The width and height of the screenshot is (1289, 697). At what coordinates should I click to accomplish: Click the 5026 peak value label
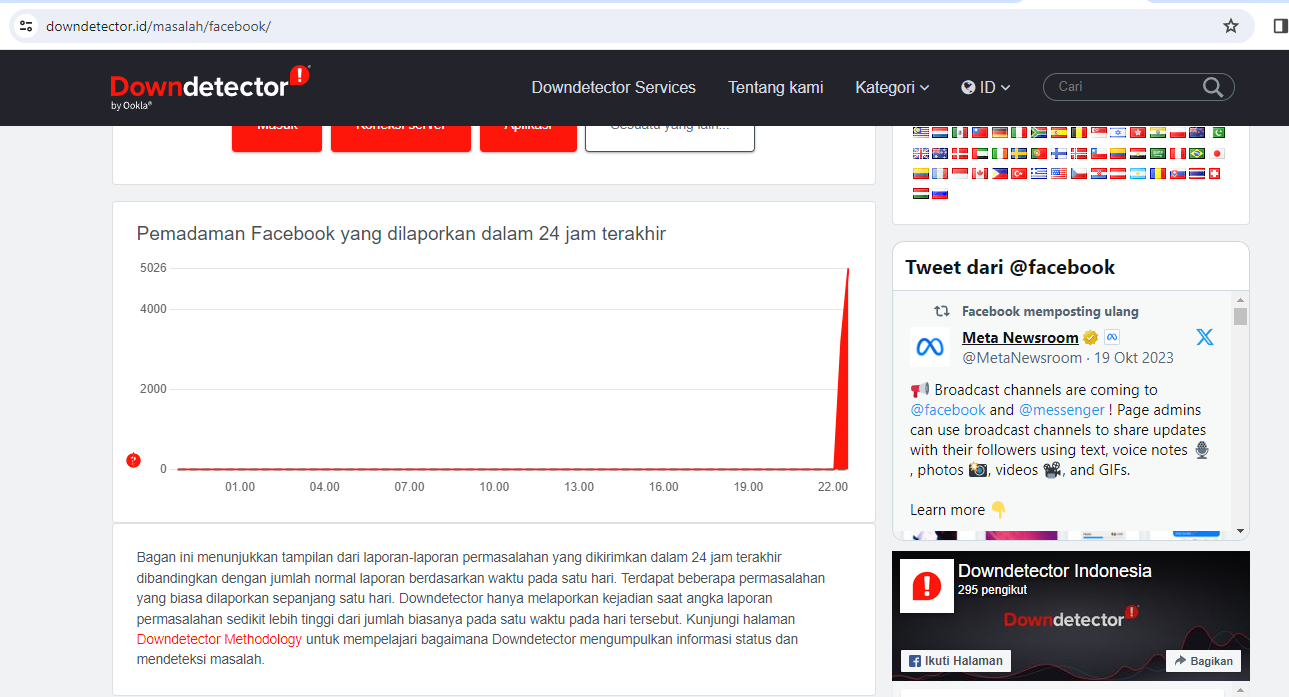pyautogui.click(x=153, y=268)
